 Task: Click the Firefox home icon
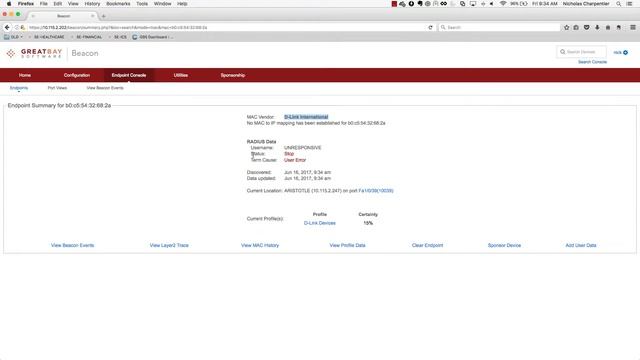[608, 27]
